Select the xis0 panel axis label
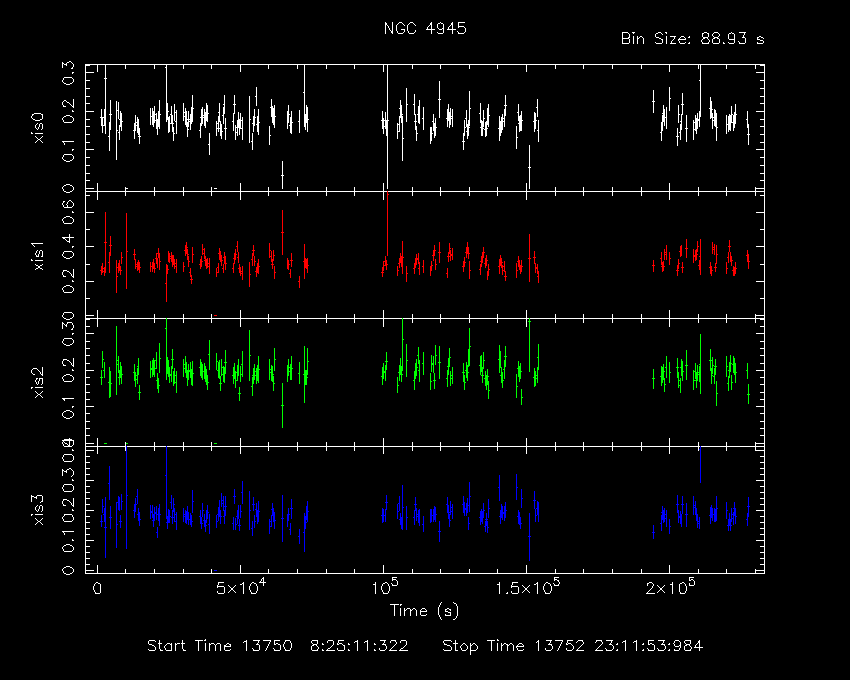Screen dimensions: 850x680 coord(38,129)
